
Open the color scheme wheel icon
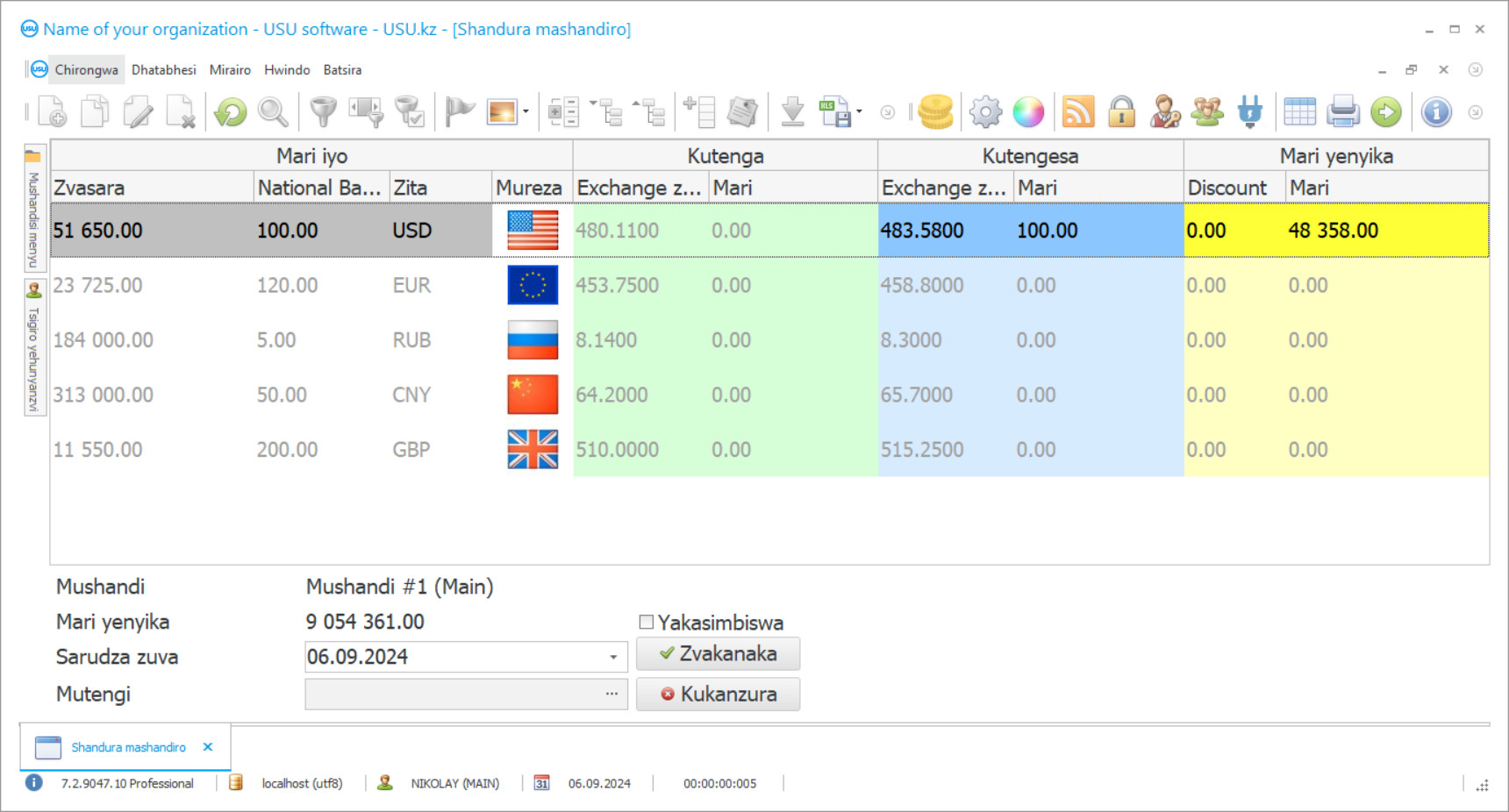[1028, 111]
